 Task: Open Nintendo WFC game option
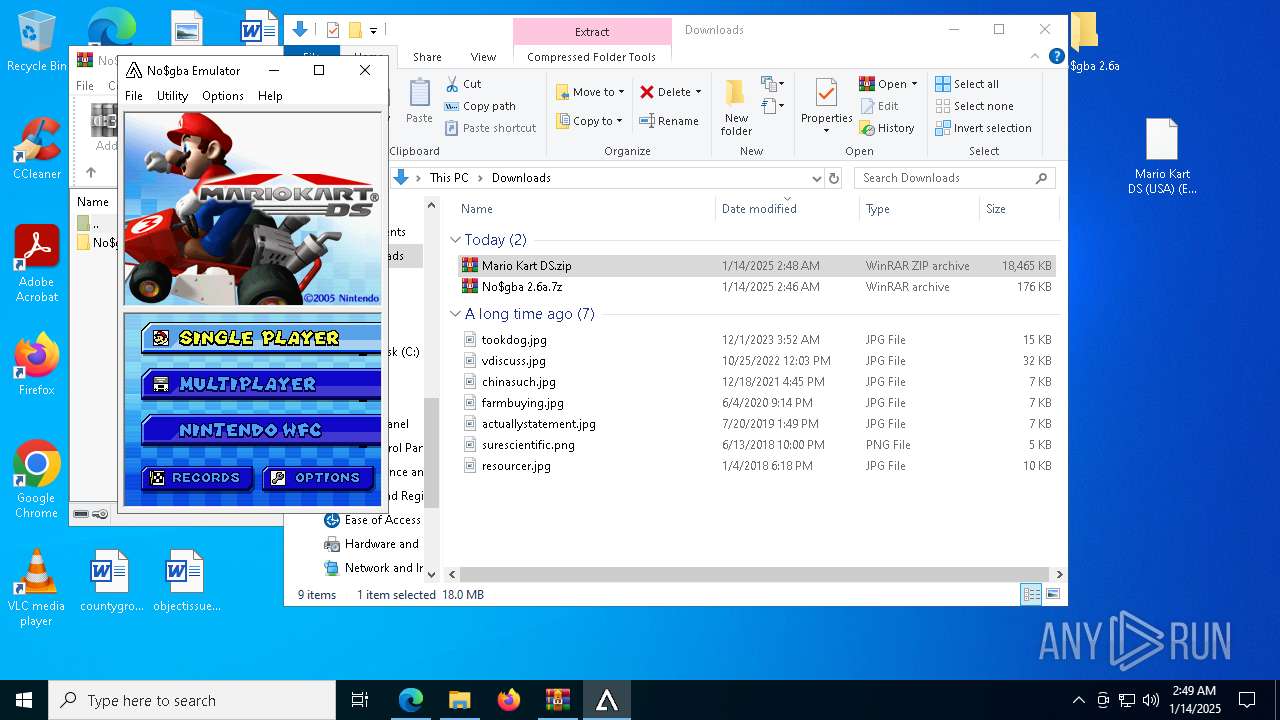[261, 430]
